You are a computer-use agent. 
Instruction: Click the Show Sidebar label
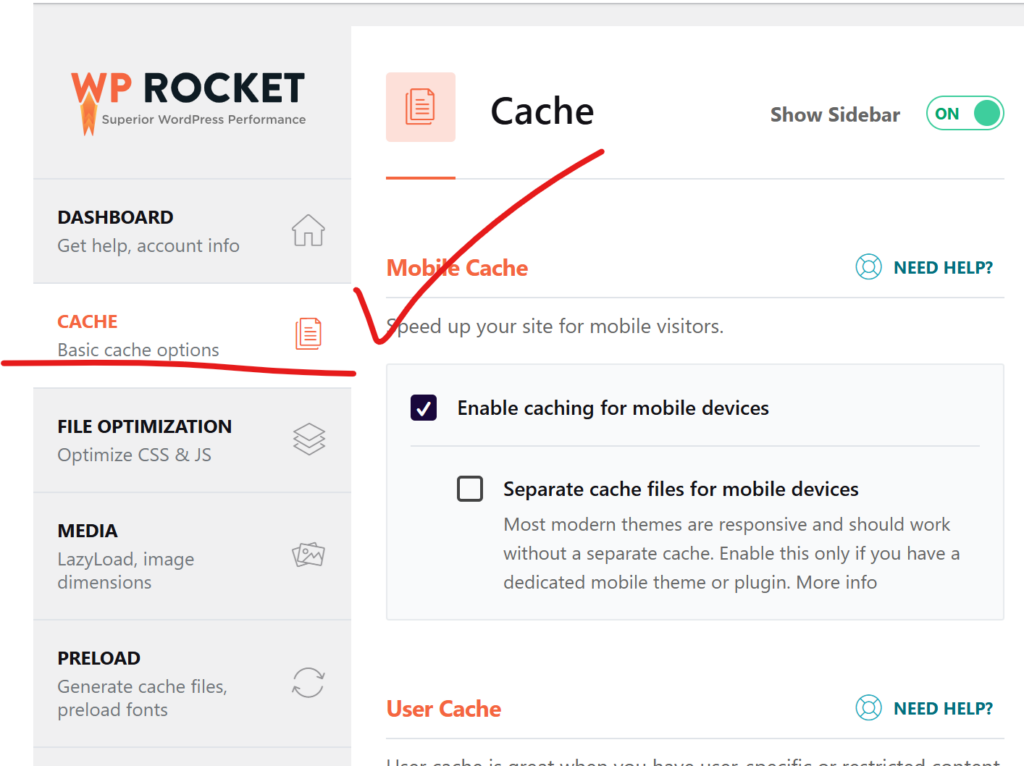(835, 114)
